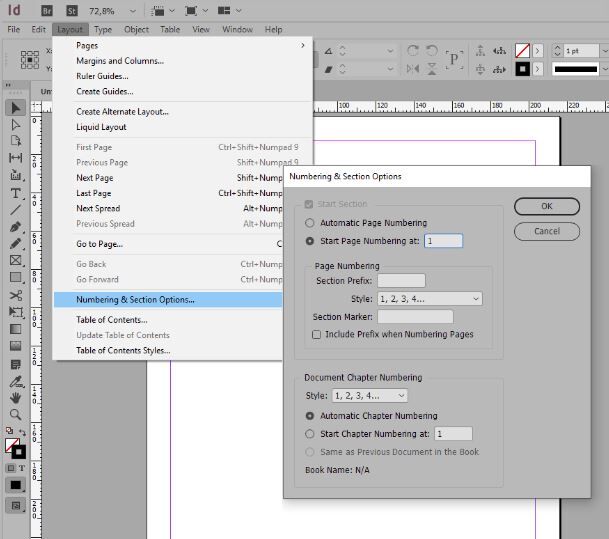Select Automatic Chapter Numbering radio button
The image size is (609, 539).
(310, 416)
